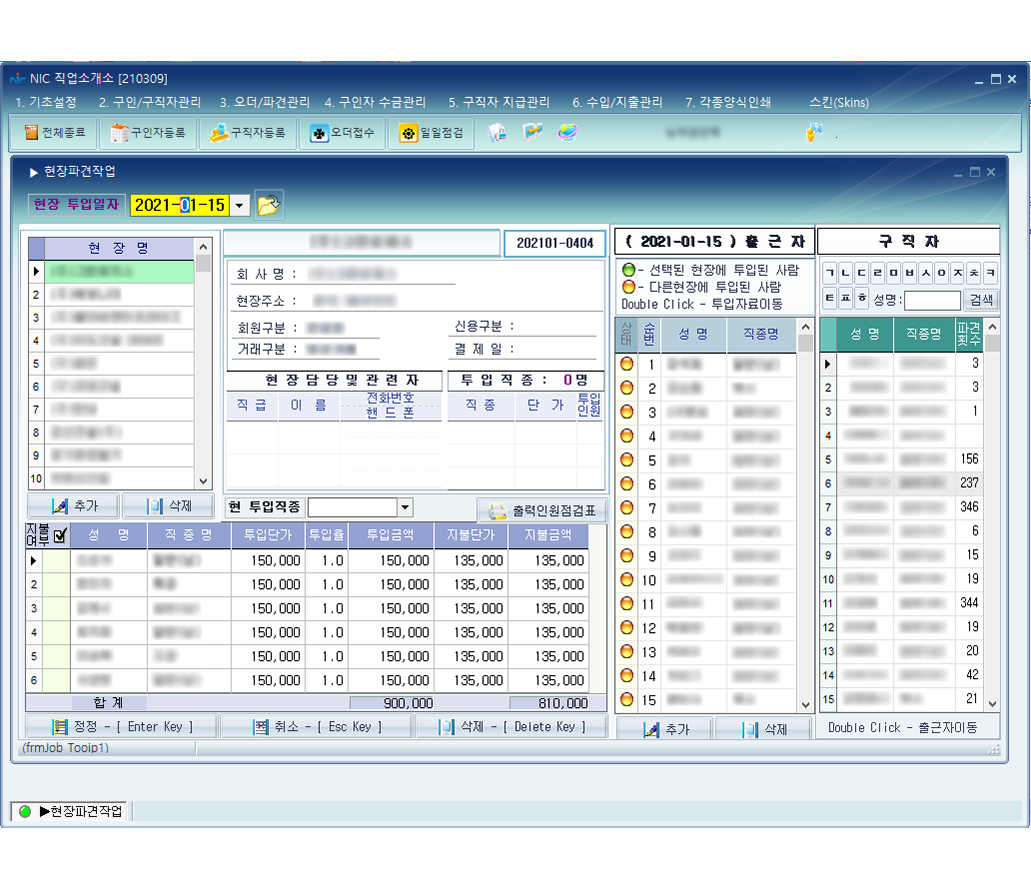Select the ㄱ consonant filter button
Viewport: 1031px width, 889px height.
click(830, 273)
